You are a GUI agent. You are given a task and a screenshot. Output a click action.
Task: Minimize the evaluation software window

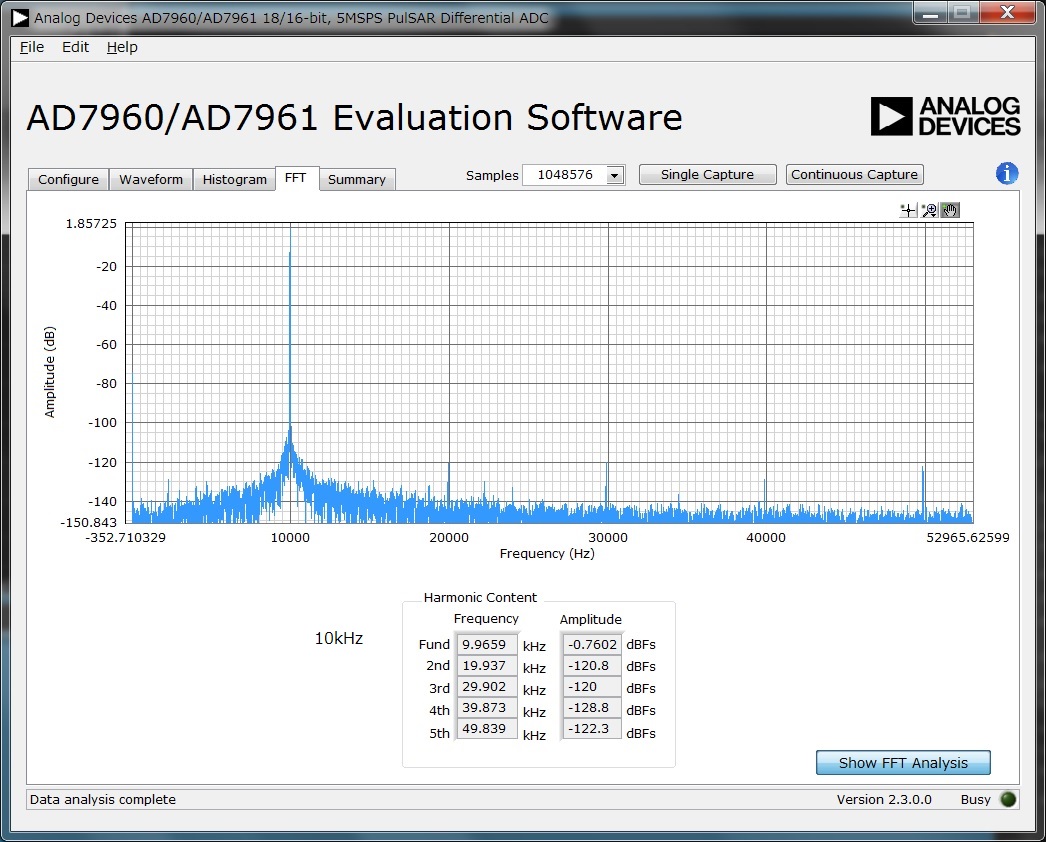click(931, 13)
